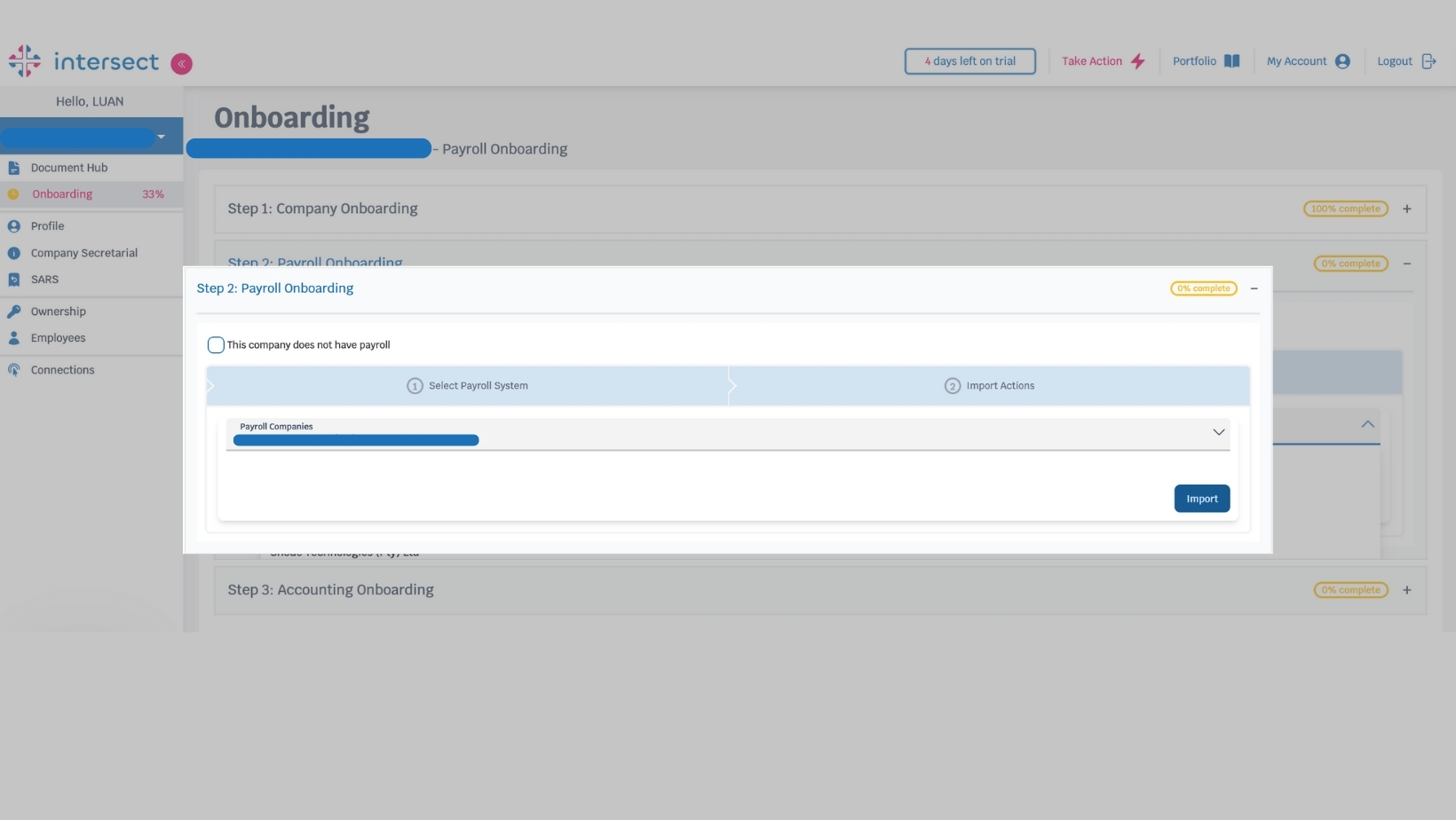
Task: Collapse the sidebar with the pink arrow button
Action: pyautogui.click(x=181, y=63)
